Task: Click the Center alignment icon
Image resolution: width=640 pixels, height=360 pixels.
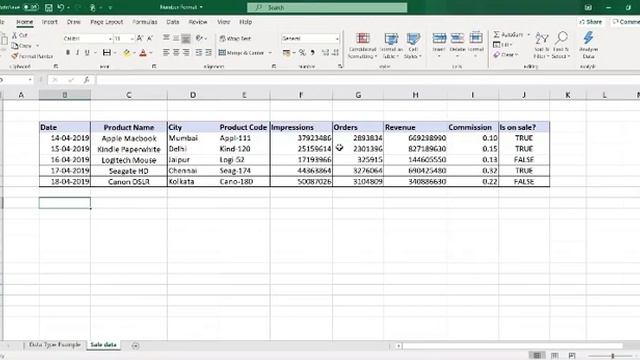Action: pos(176,52)
